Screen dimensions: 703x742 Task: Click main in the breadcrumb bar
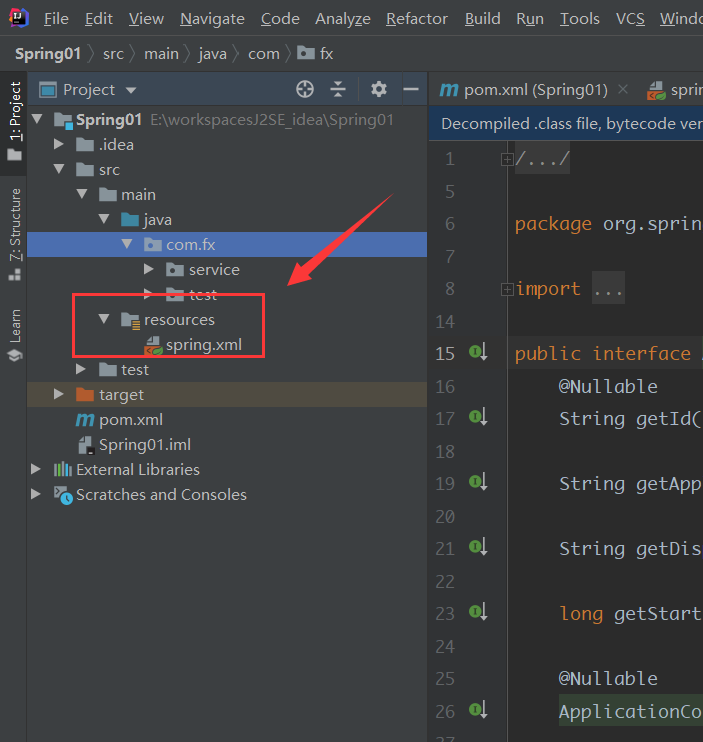click(x=161, y=53)
